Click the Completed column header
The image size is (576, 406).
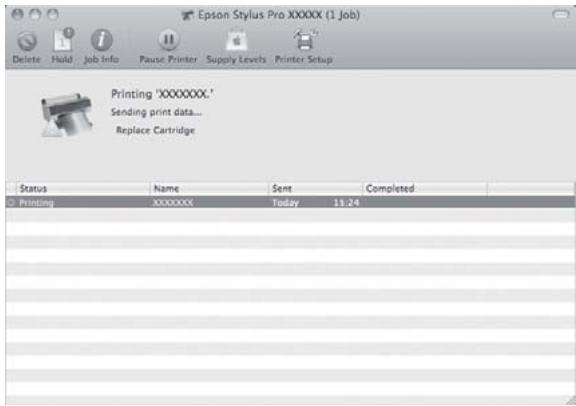click(x=425, y=188)
